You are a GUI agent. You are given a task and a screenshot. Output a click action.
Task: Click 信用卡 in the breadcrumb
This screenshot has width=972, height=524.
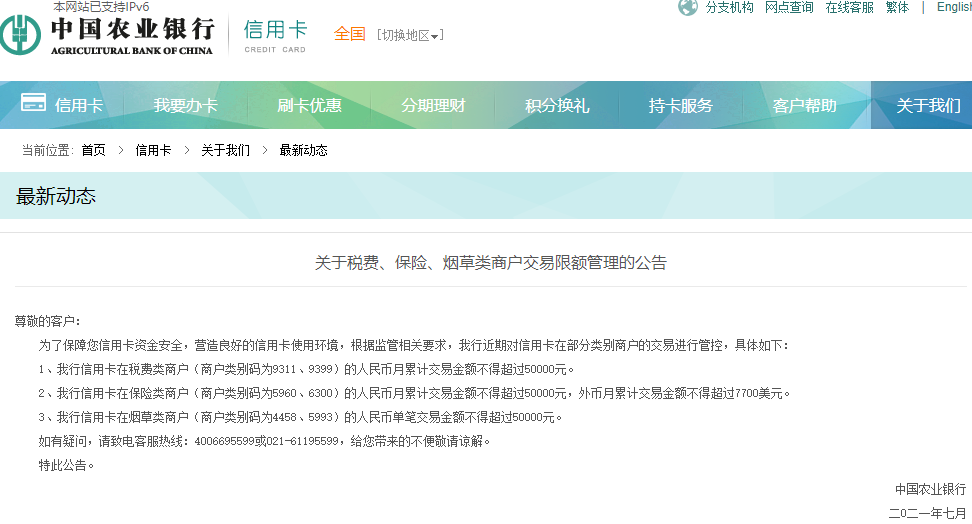(153, 150)
